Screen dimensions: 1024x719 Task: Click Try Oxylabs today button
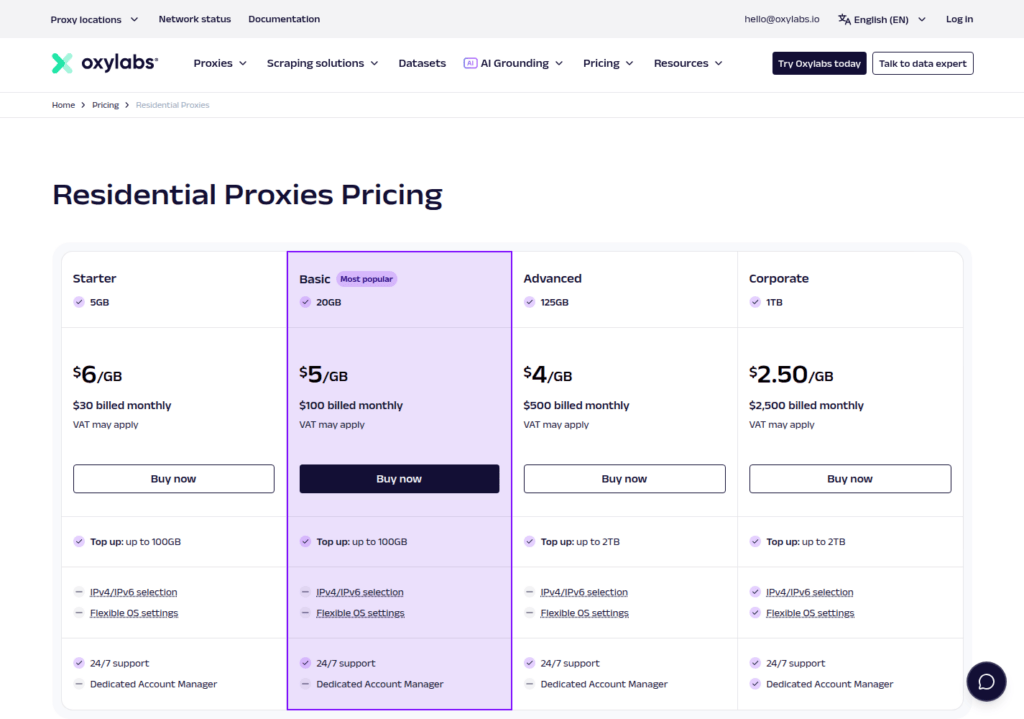(819, 63)
